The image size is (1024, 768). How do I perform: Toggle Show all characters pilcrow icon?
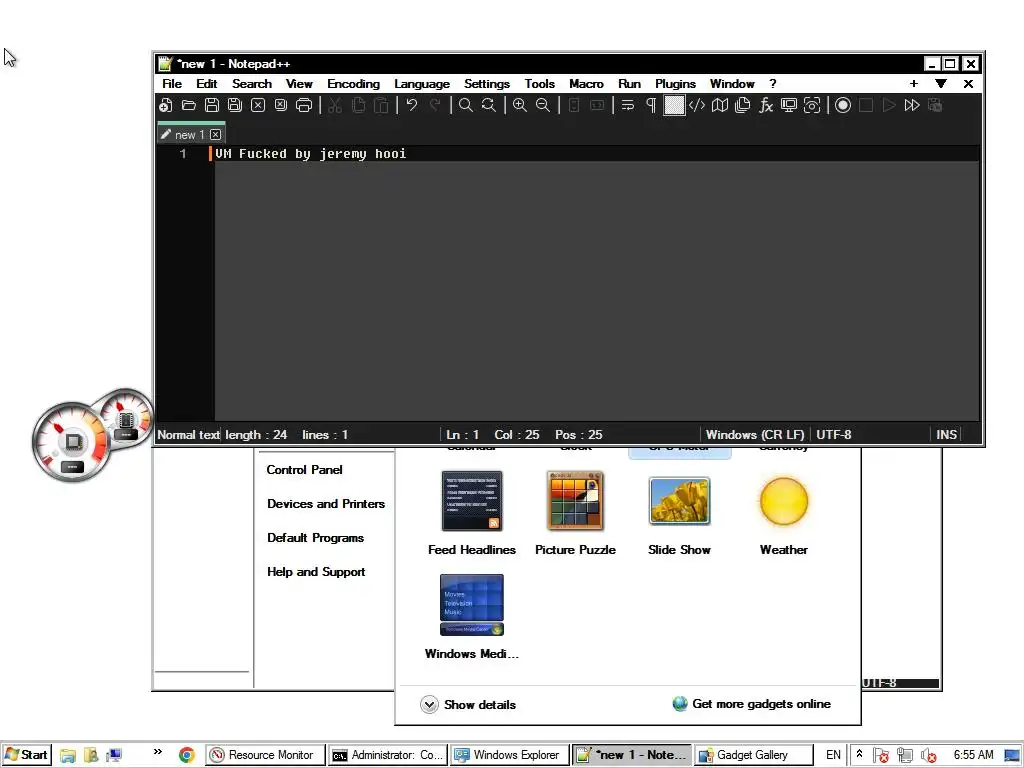[x=651, y=105]
